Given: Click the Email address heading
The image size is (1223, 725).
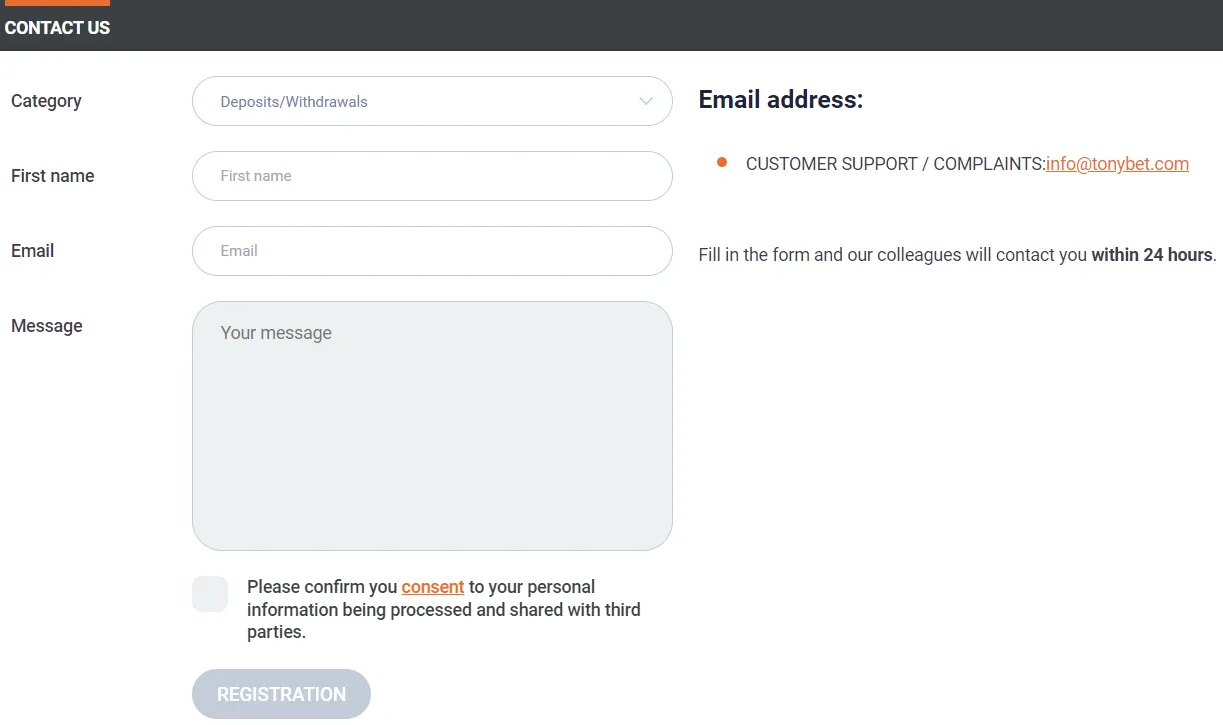Looking at the screenshot, I should pos(780,100).
